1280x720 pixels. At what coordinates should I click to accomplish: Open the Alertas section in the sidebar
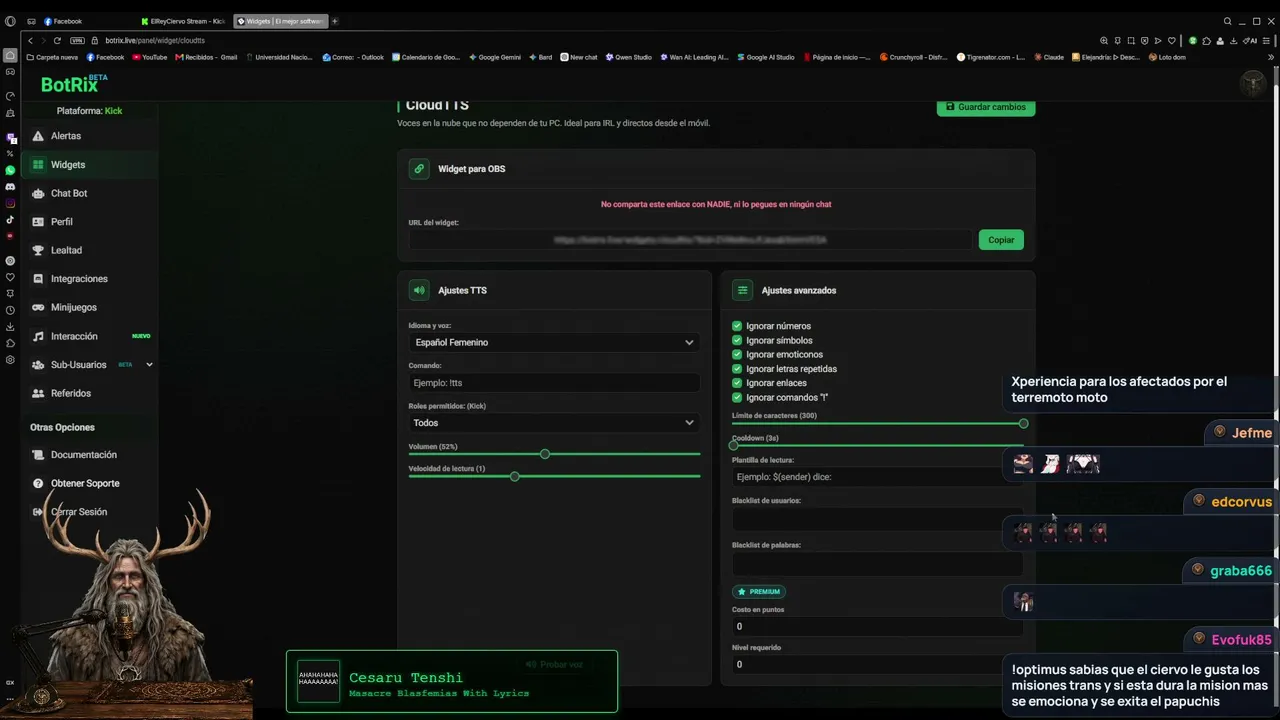[90, 136]
